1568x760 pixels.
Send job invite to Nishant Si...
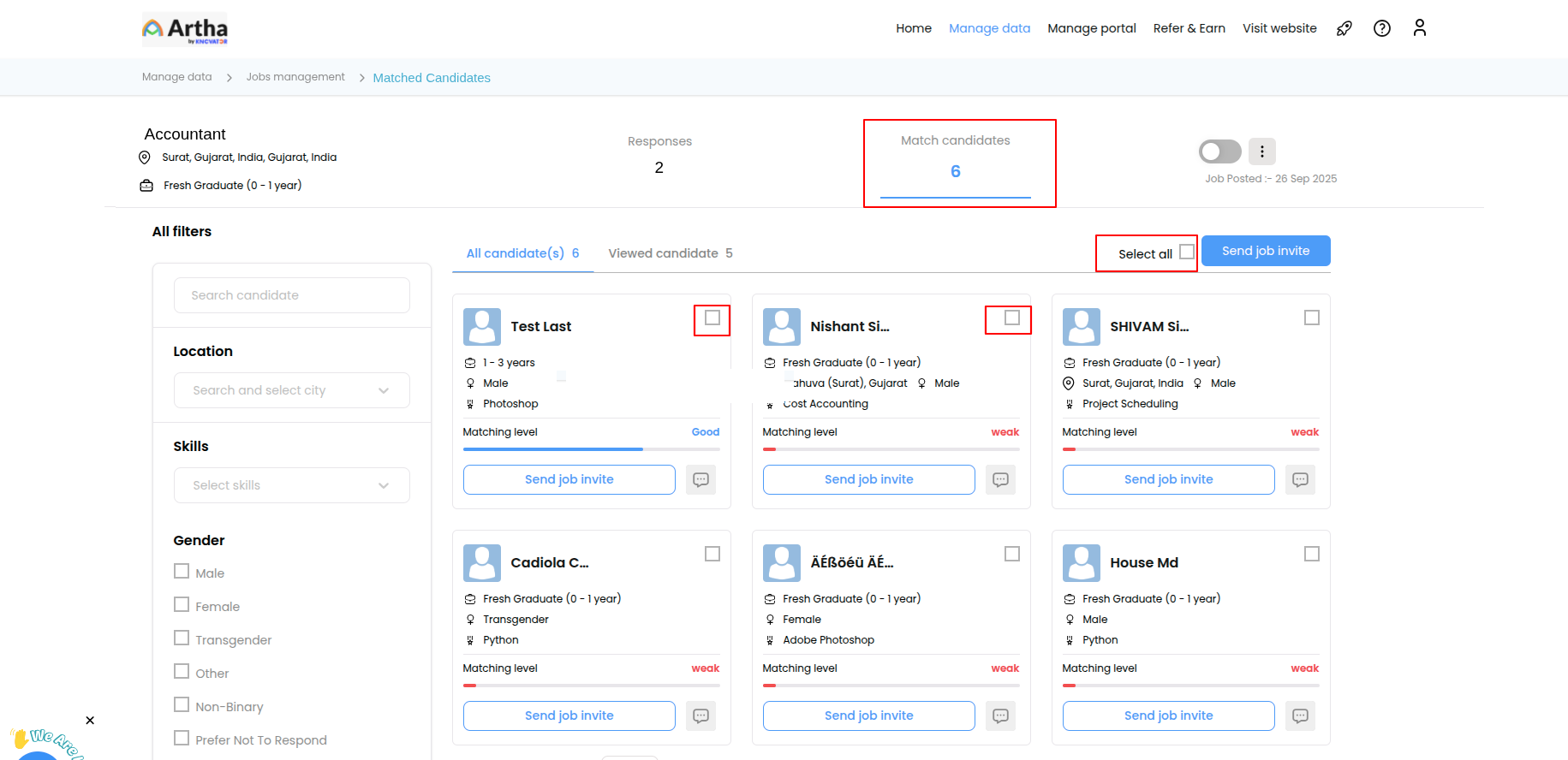(x=868, y=479)
